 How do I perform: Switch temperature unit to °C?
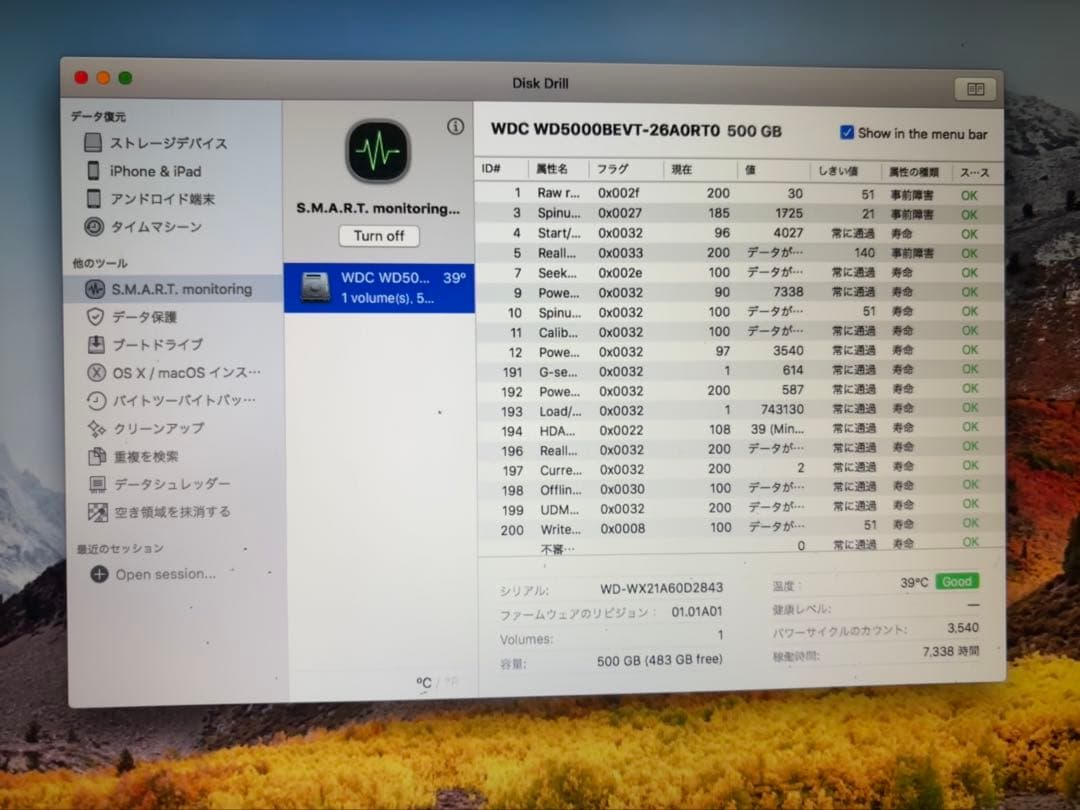coord(424,683)
